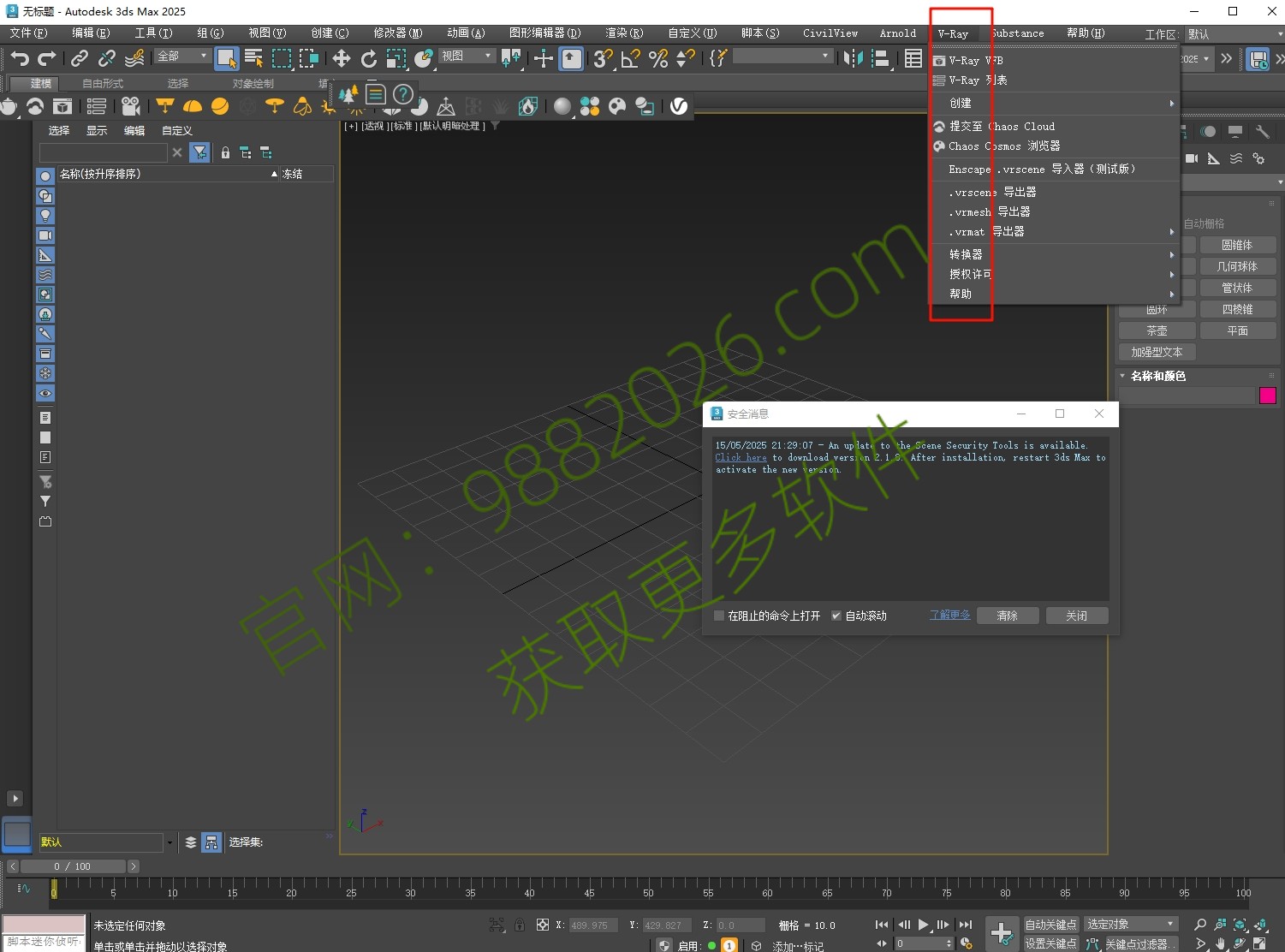Toggle the selection lock icon in status bar
The height and width of the screenshot is (952, 1285).
point(520,925)
